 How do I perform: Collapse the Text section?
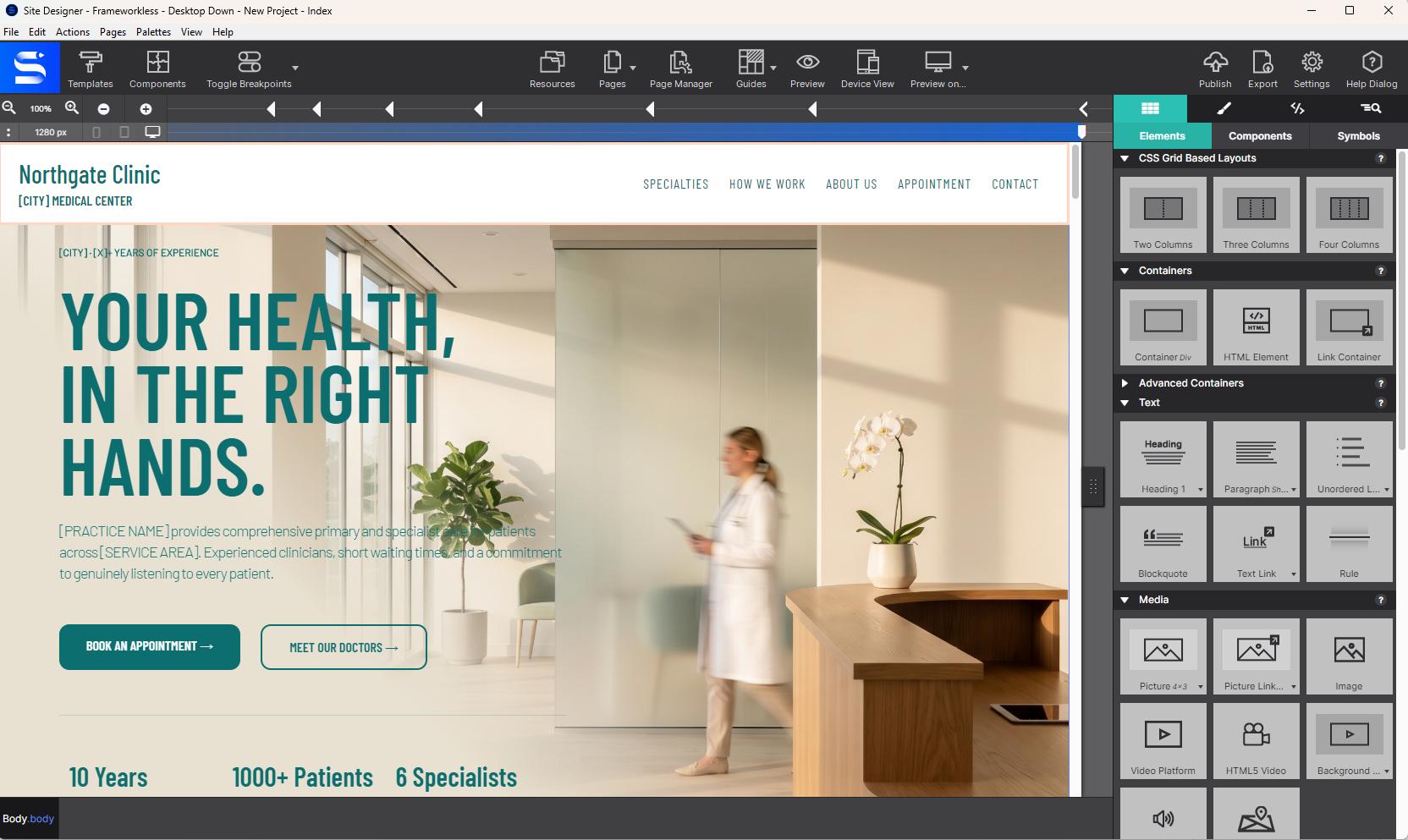(1125, 403)
